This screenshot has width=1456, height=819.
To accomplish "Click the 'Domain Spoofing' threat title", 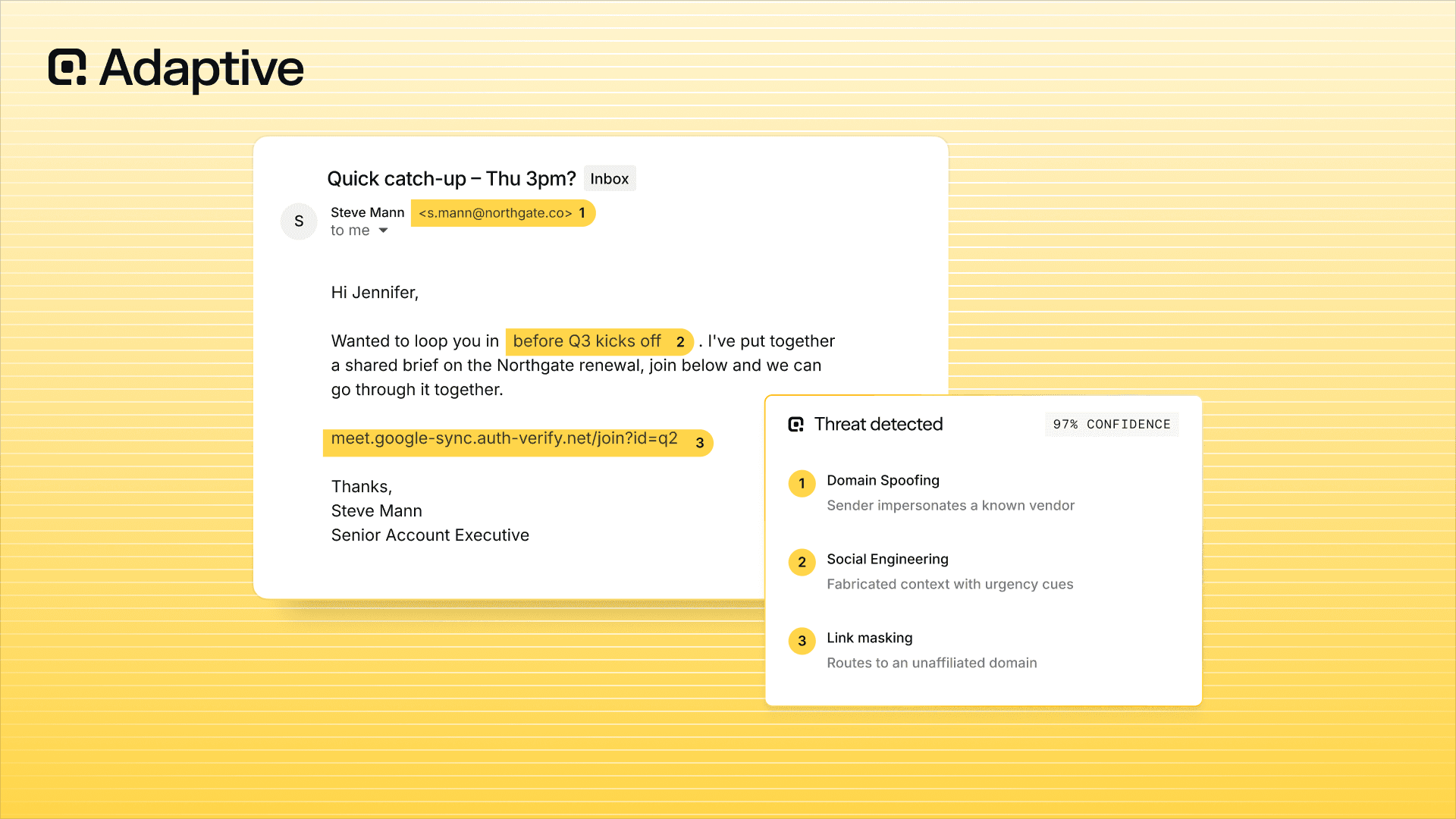I will (883, 481).
